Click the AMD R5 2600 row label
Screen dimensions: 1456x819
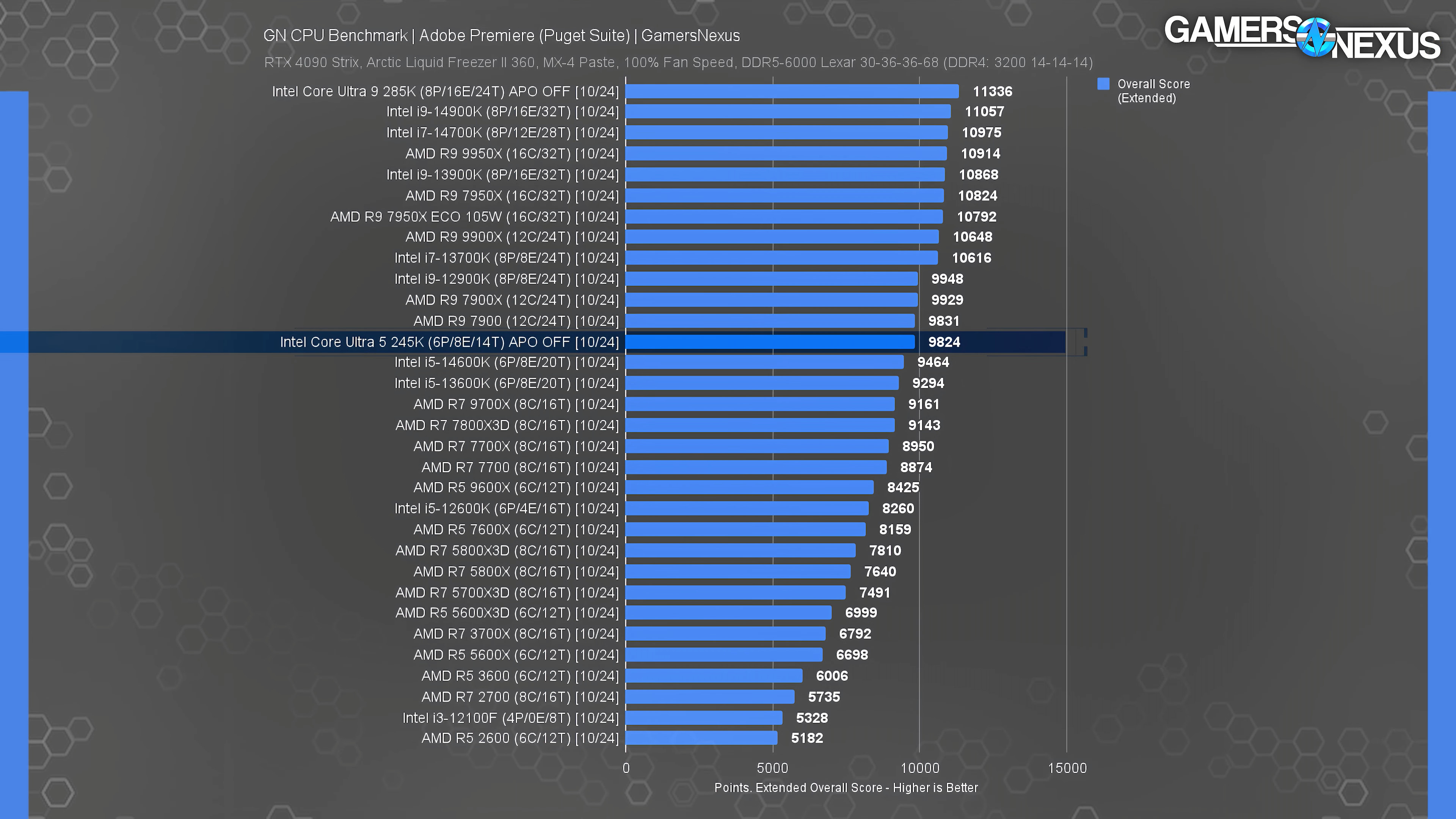[520, 738]
